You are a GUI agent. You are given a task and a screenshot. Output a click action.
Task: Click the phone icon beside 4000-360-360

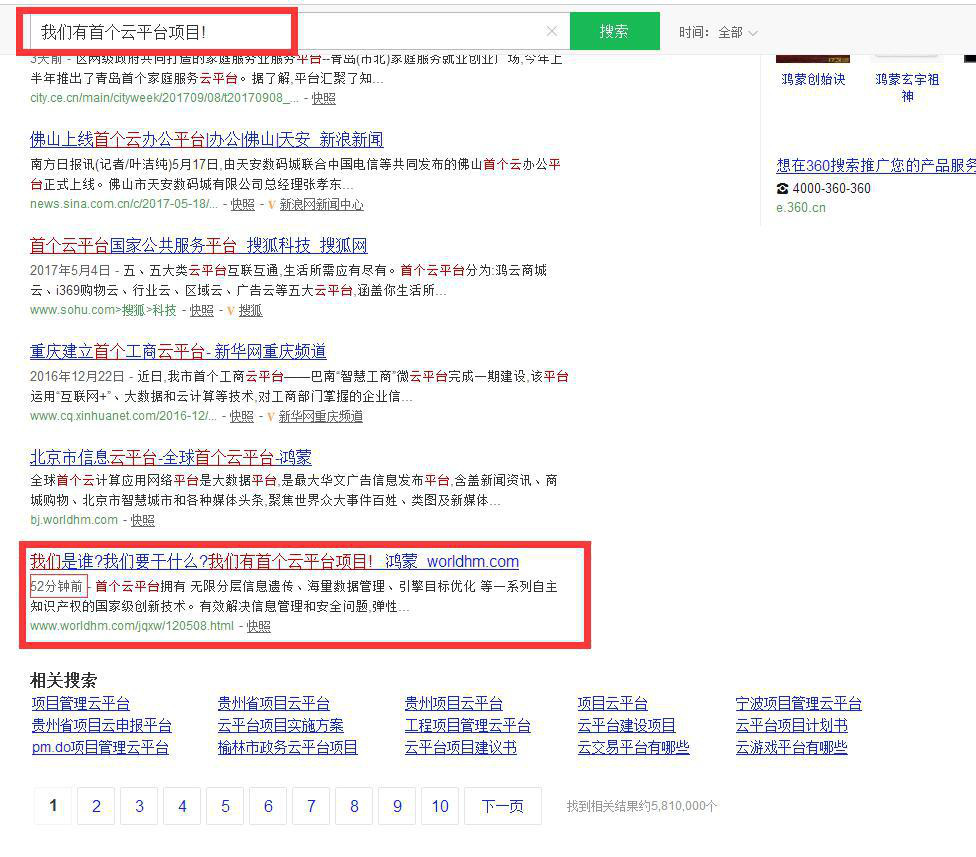(782, 189)
